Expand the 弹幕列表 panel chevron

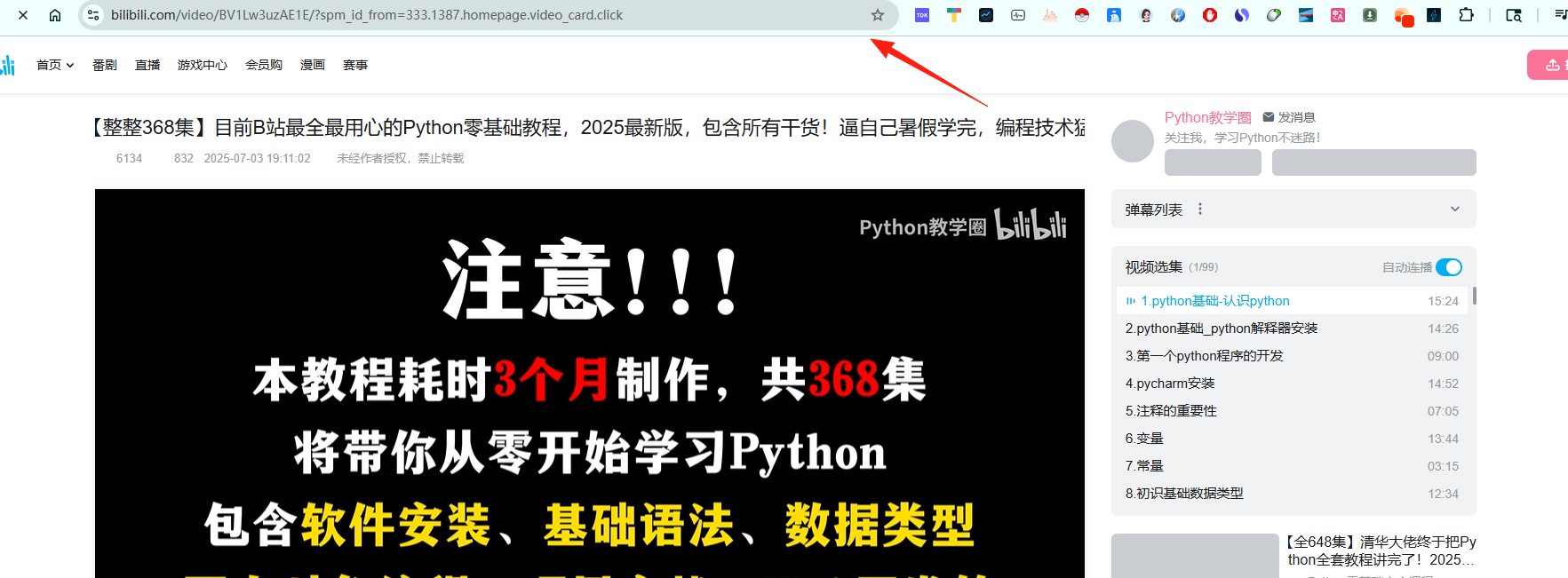pos(1455,210)
